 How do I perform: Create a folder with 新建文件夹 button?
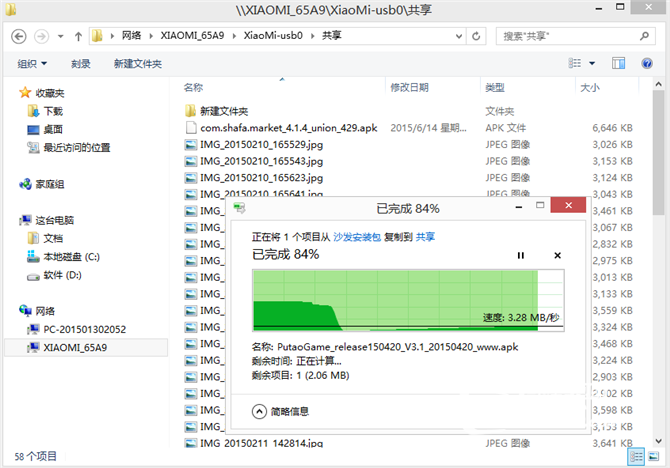click(x=137, y=64)
